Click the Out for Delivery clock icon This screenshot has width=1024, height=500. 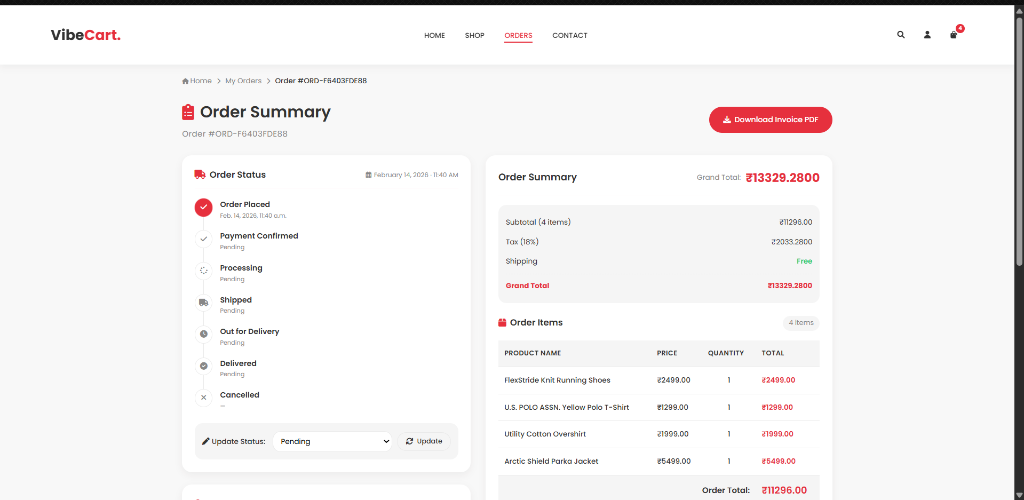(204, 334)
